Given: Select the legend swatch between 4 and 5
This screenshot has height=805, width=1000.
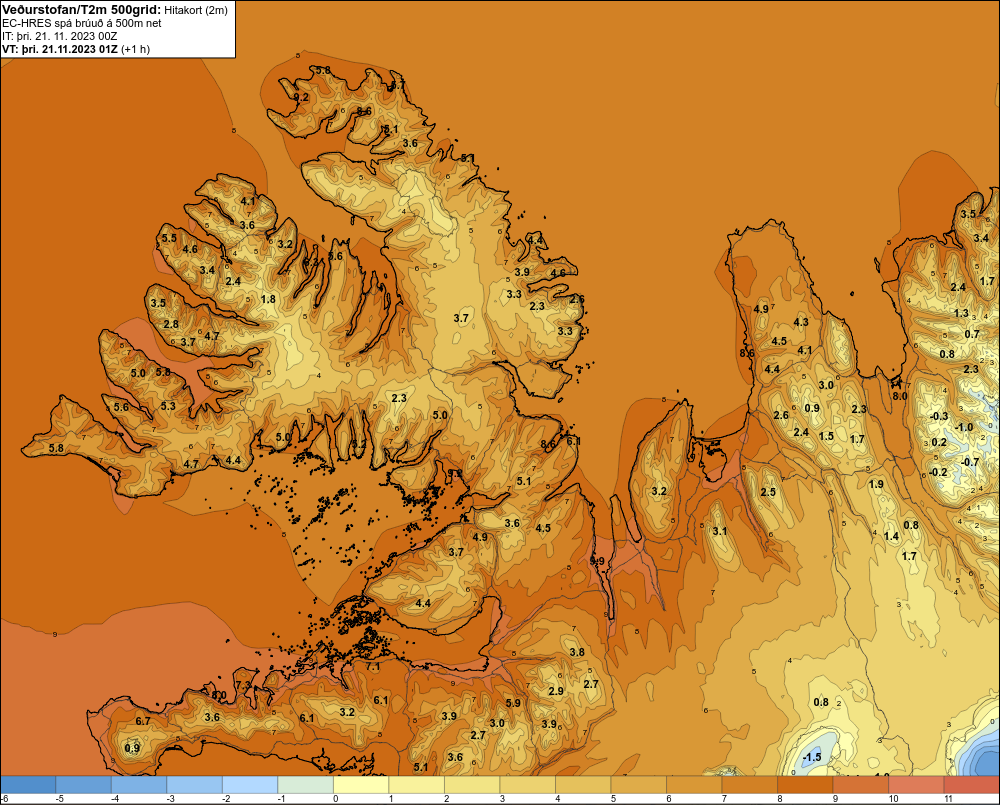Looking at the screenshot, I should (x=583, y=784).
